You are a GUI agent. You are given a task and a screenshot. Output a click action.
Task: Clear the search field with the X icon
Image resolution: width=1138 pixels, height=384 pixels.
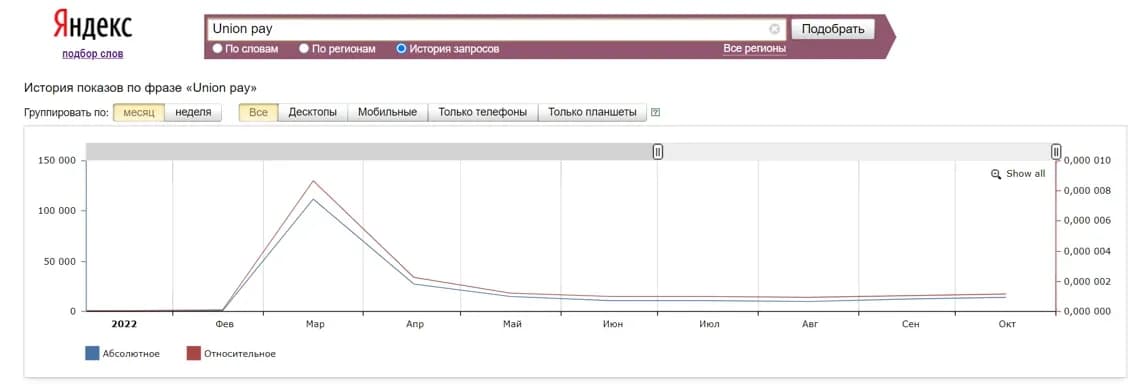(x=774, y=29)
